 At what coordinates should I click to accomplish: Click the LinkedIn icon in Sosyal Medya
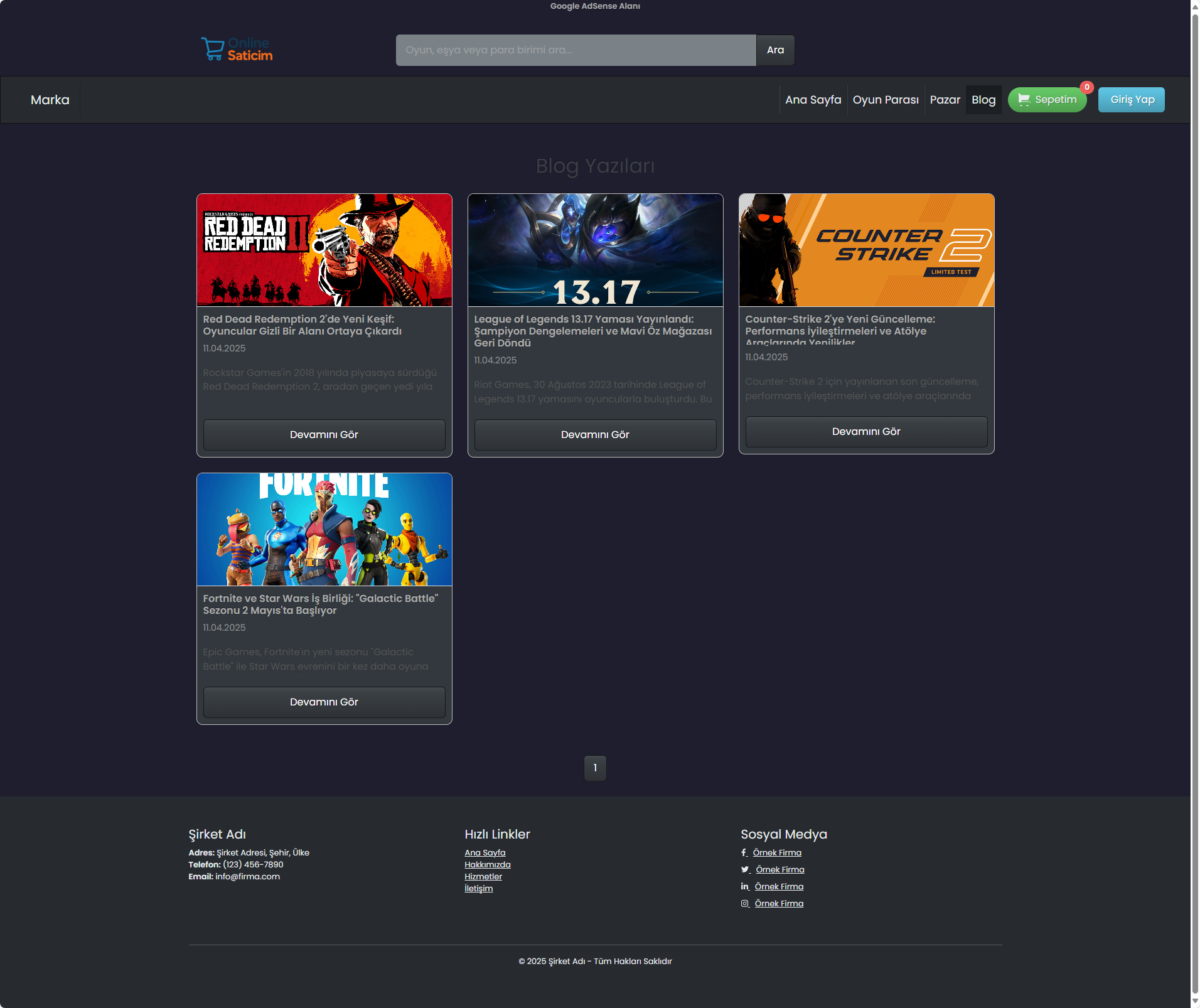(744, 886)
